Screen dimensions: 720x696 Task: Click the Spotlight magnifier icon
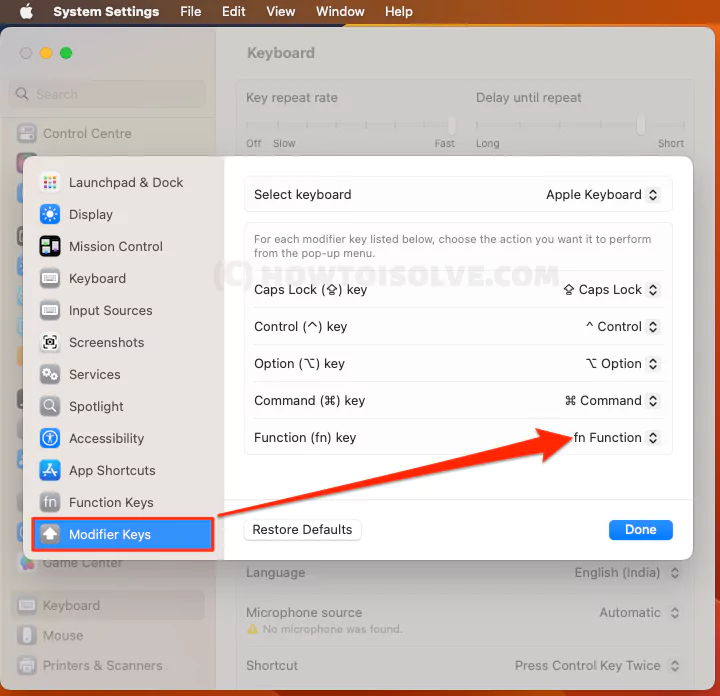coord(50,406)
